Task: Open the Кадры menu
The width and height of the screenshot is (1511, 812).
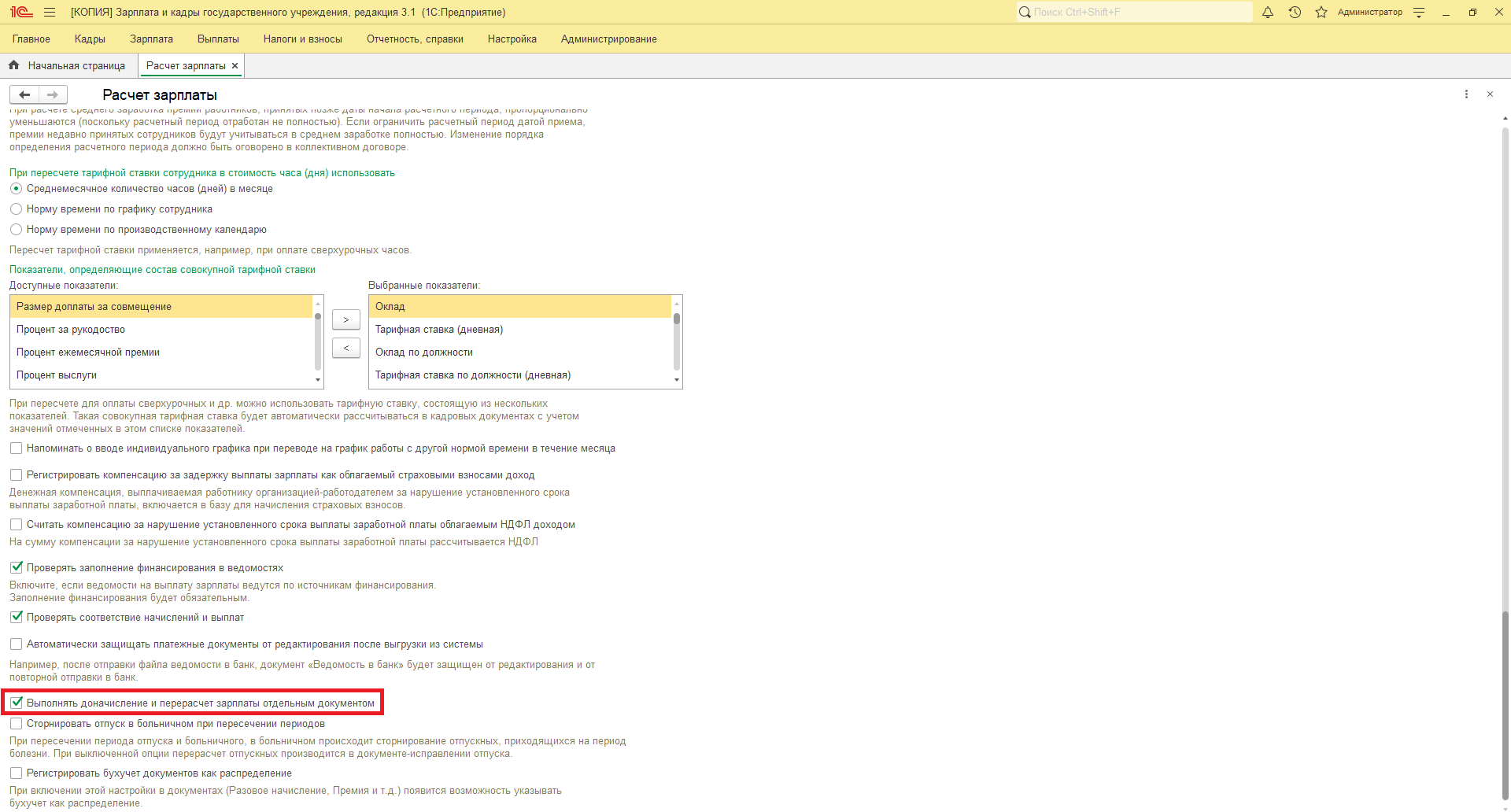Action: point(90,39)
